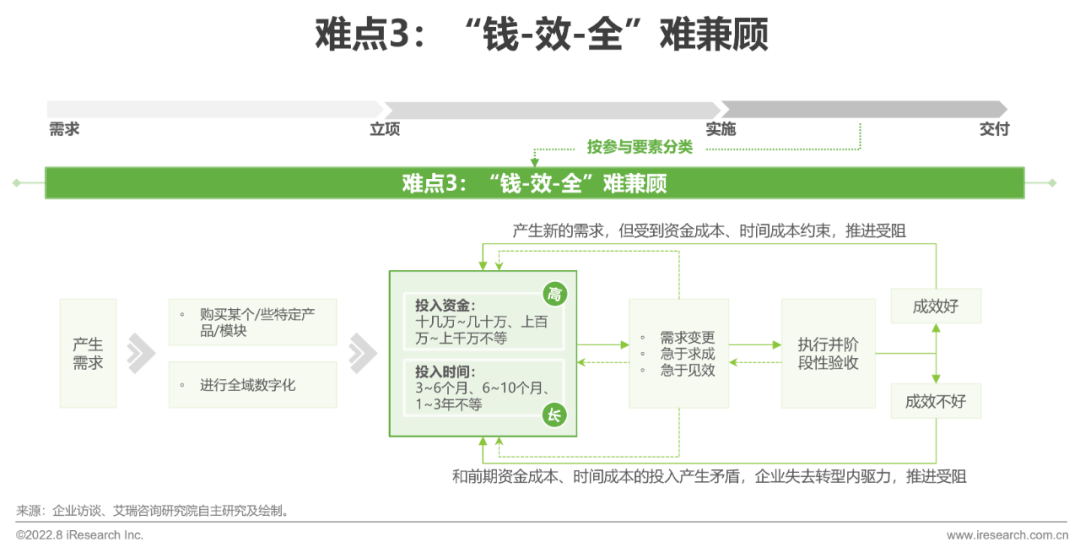Click the 执行并阶段性验收 box
Screen dimensions: 1080x553
coord(828,353)
